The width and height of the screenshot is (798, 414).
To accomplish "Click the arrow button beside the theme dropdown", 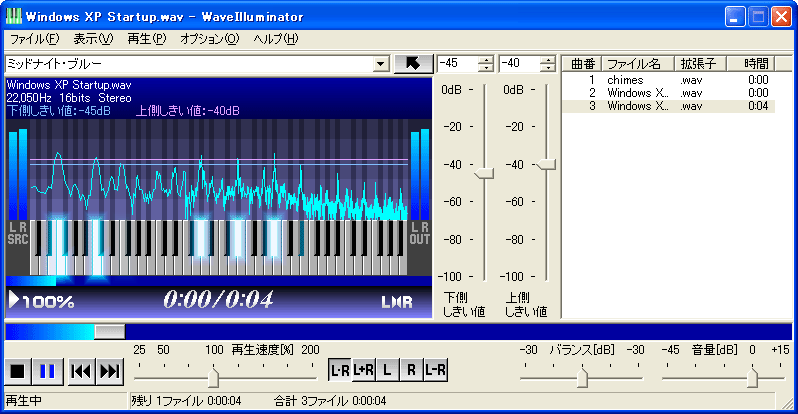I will click(413, 64).
